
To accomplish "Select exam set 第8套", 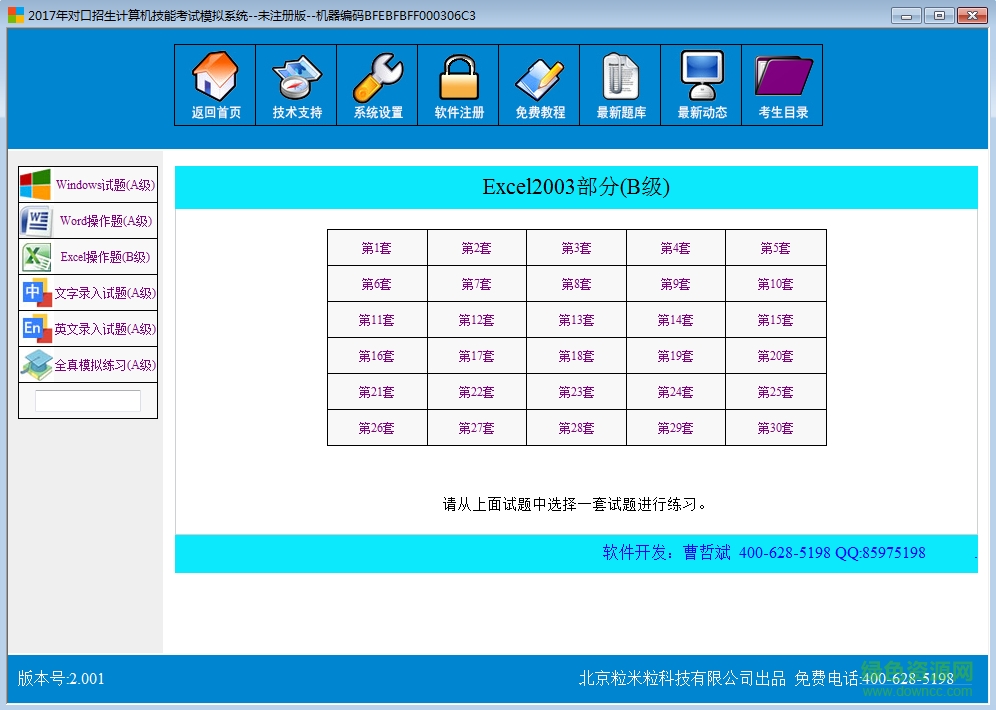I will tap(575, 283).
